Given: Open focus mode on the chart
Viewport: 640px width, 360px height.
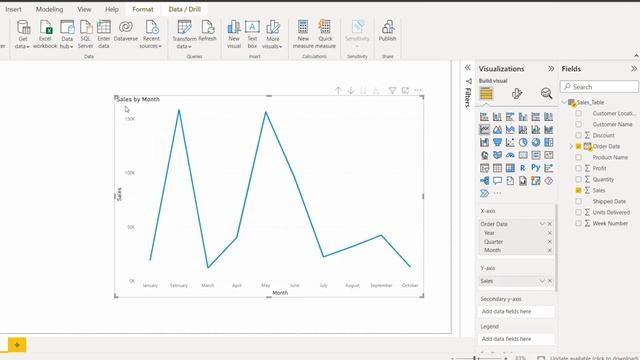Looking at the screenshot, I should 405,90.
